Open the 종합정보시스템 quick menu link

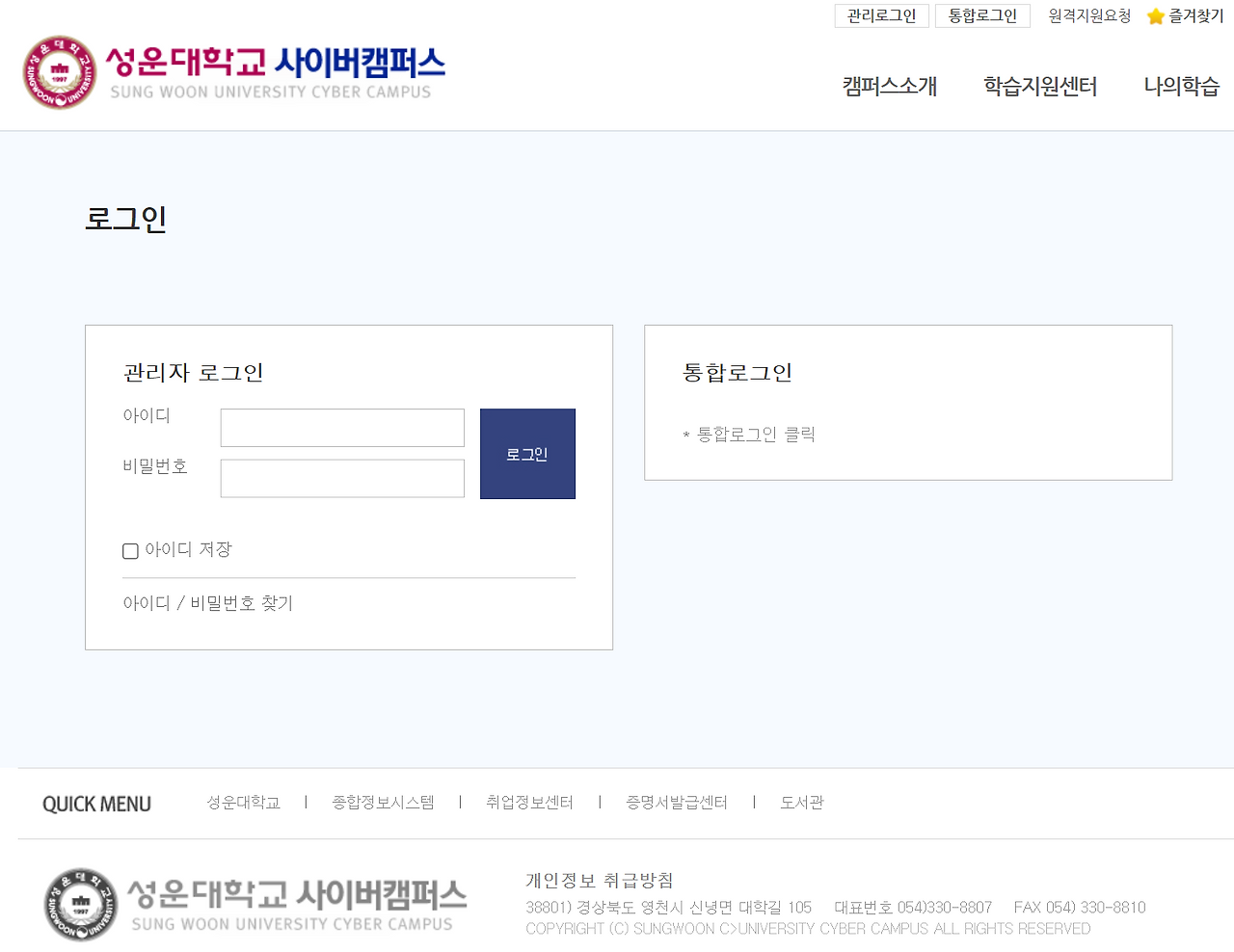pyautogui.click(x=383, y=802)
